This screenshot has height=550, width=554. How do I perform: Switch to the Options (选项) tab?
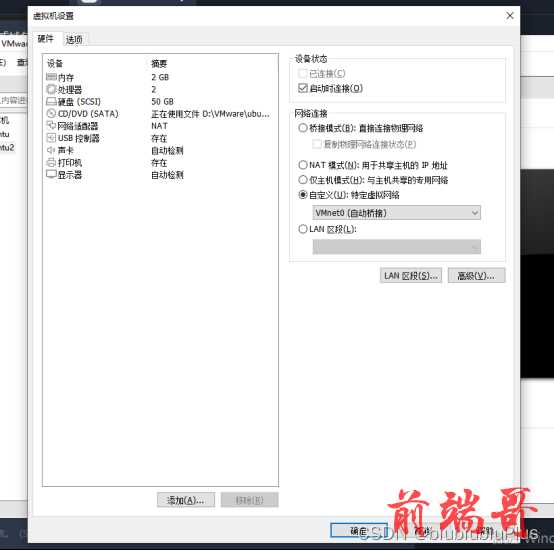(74, 40)
